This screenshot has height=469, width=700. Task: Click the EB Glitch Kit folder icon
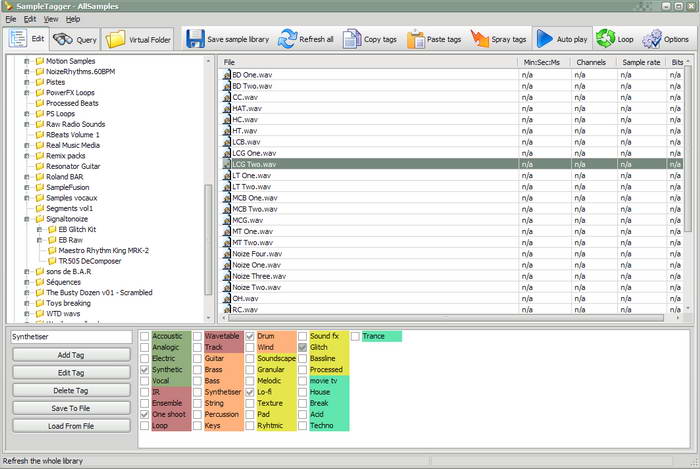(52, 229)
